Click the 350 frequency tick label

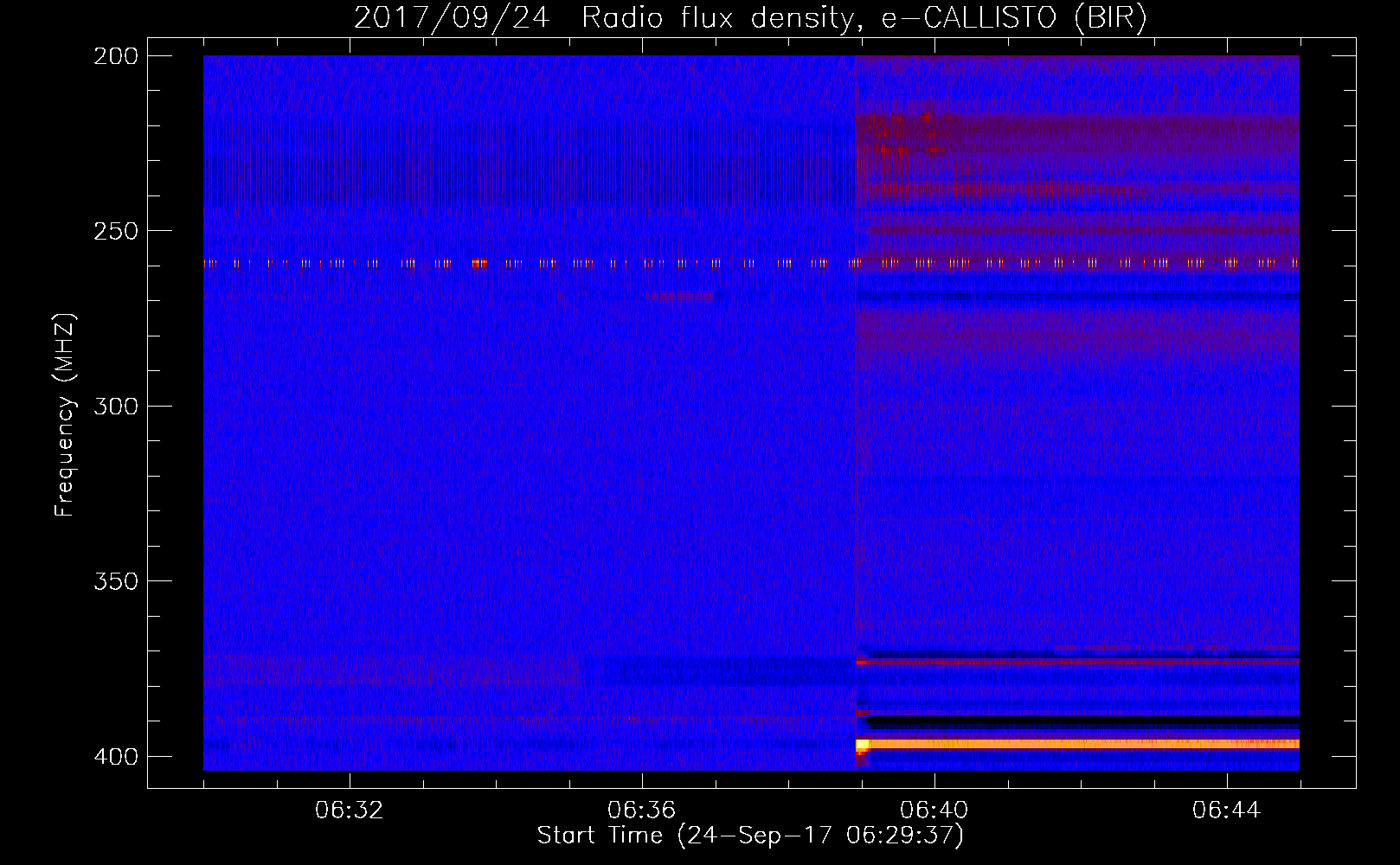[x=115, y=581]
